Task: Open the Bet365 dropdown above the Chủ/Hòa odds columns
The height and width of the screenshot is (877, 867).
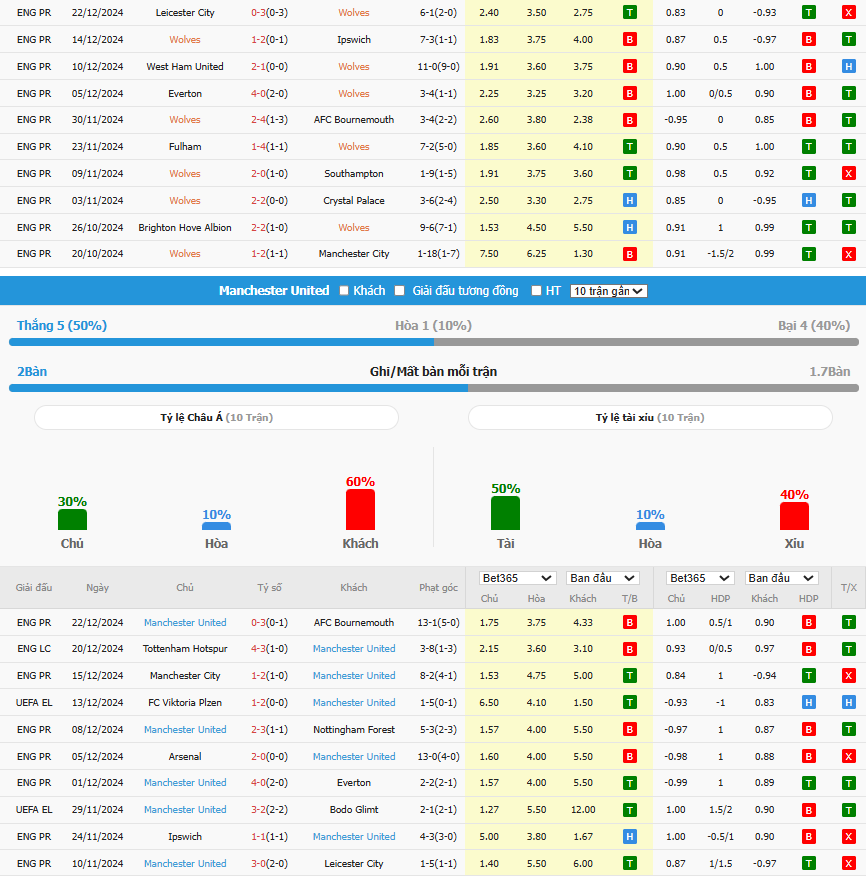Action: (517, 578)
